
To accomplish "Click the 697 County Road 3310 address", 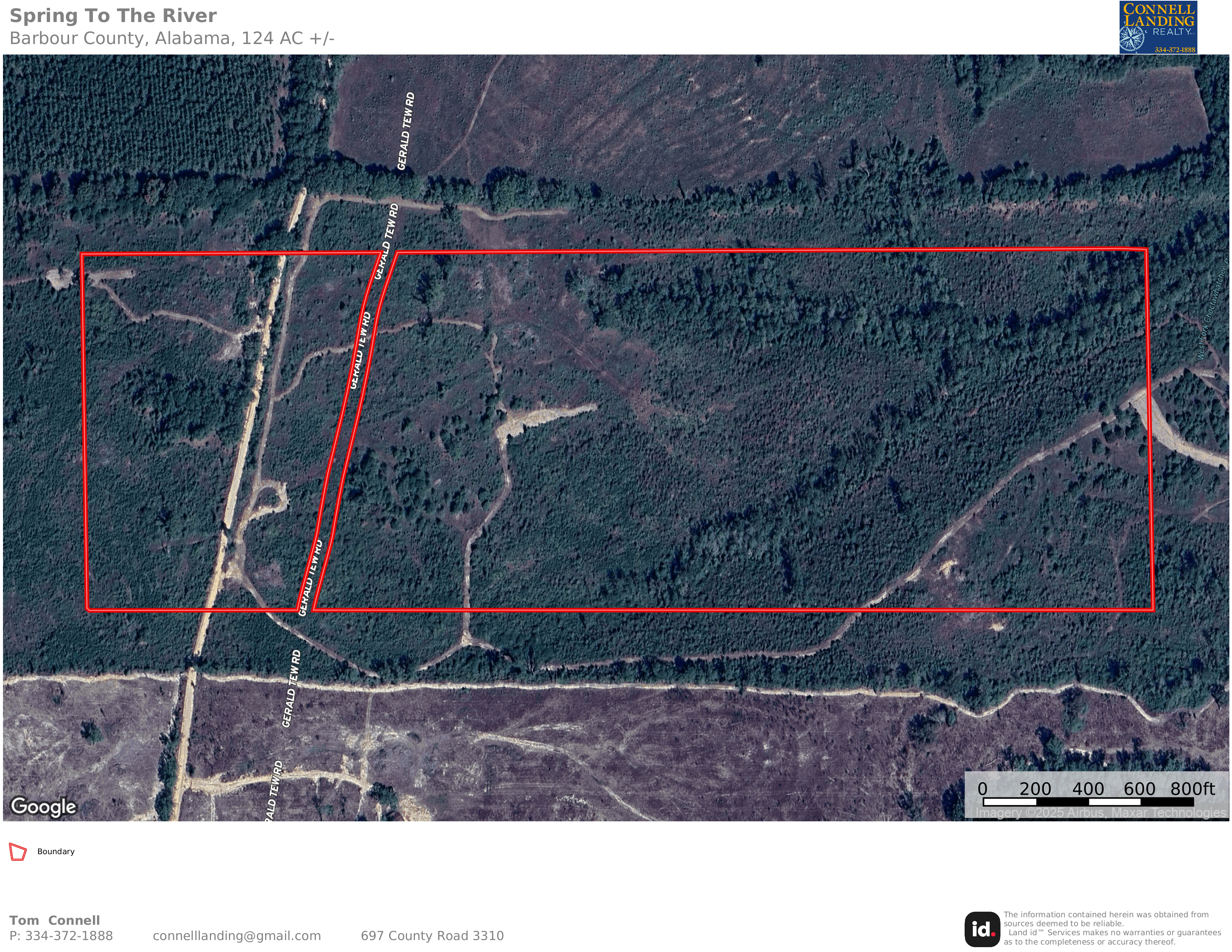I will pyautogui.click(x=432, y=936).
